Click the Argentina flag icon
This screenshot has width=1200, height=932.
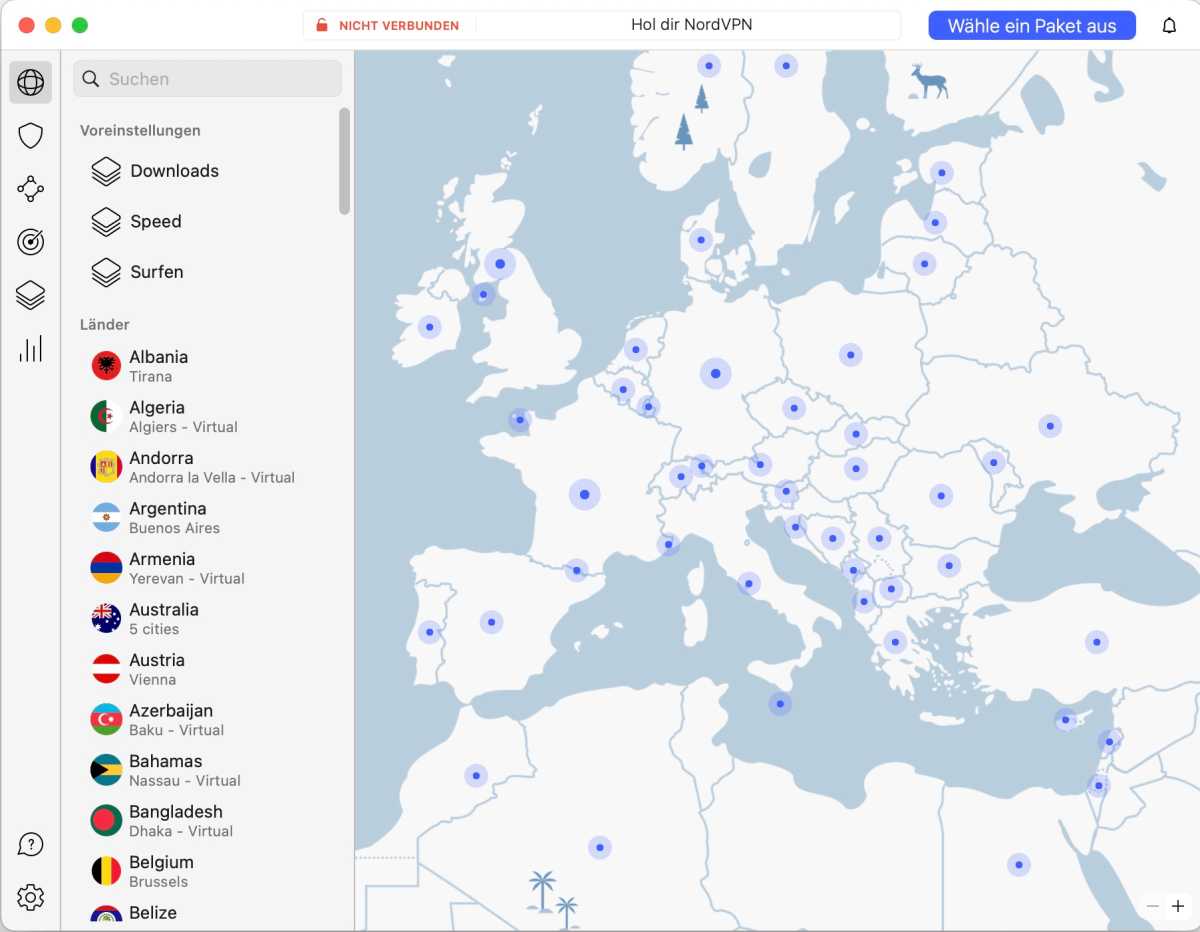(x=106, y=517)
